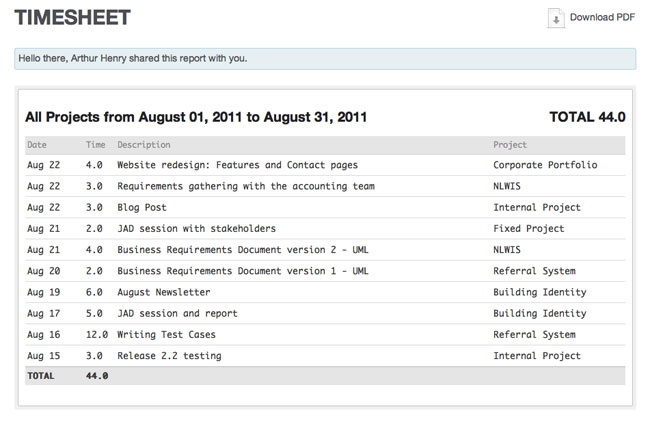This screenshot has width=650, height=422.
Task: Click the 6.0 time value
Action: pyautogui.click(x=94, y=292)
